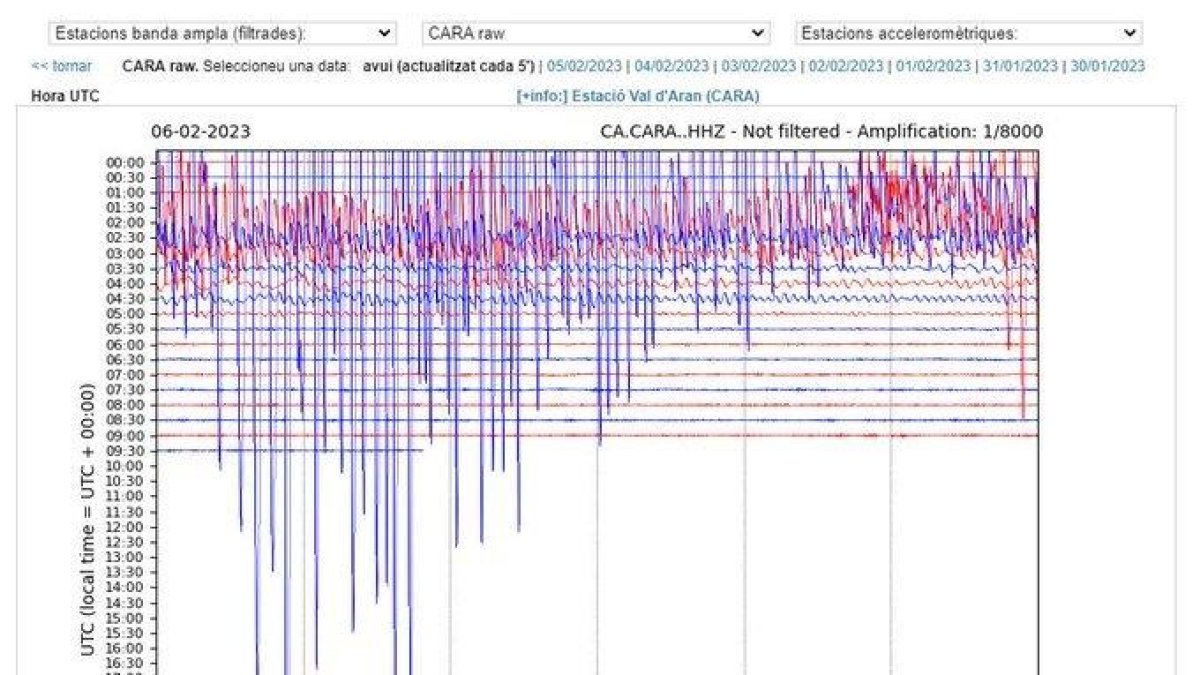Click the 06:00 time axis label
This screenshot has width=1200, height=675.
click(126, 344)
